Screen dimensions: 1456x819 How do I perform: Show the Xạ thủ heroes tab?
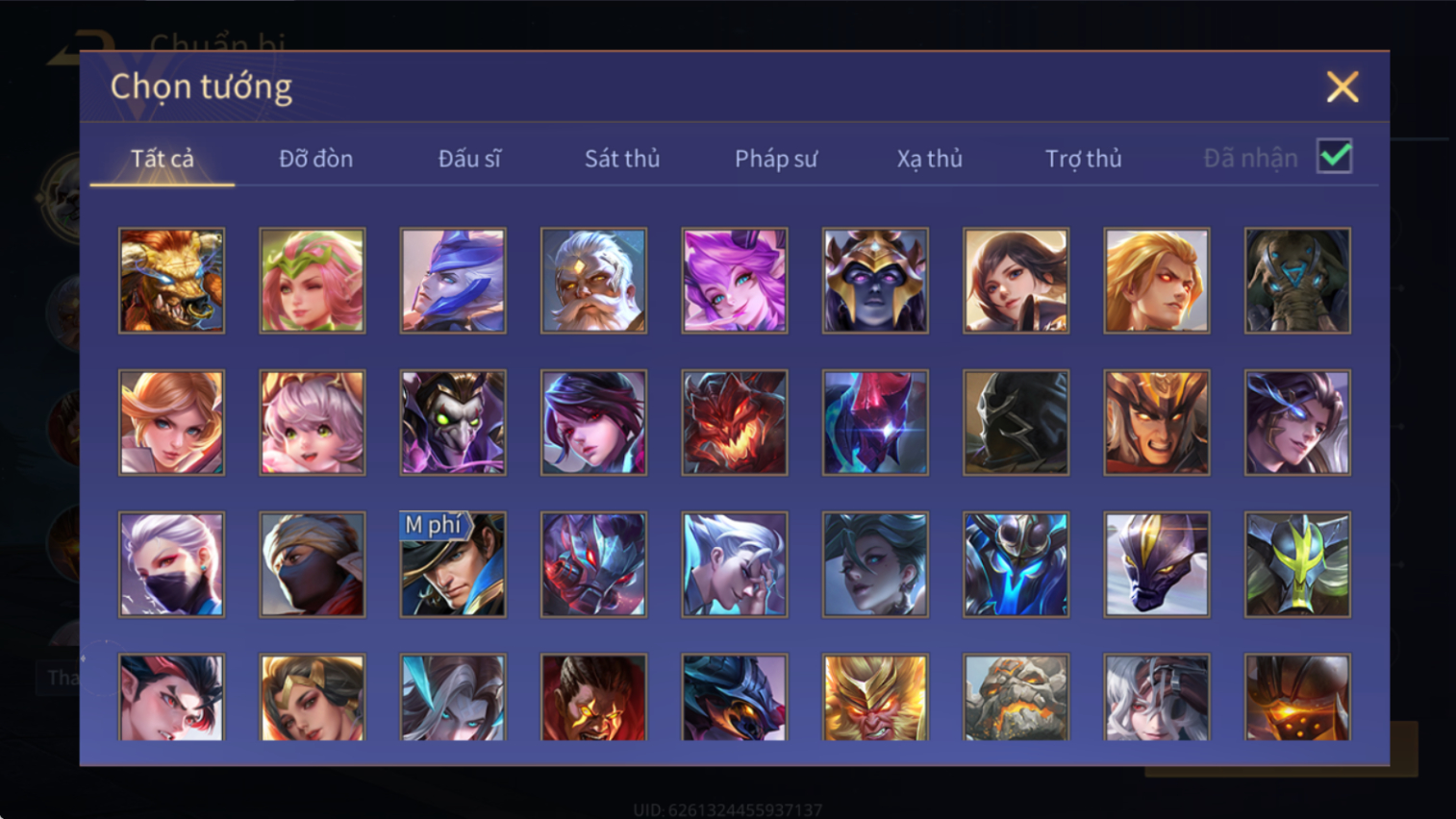930,159
